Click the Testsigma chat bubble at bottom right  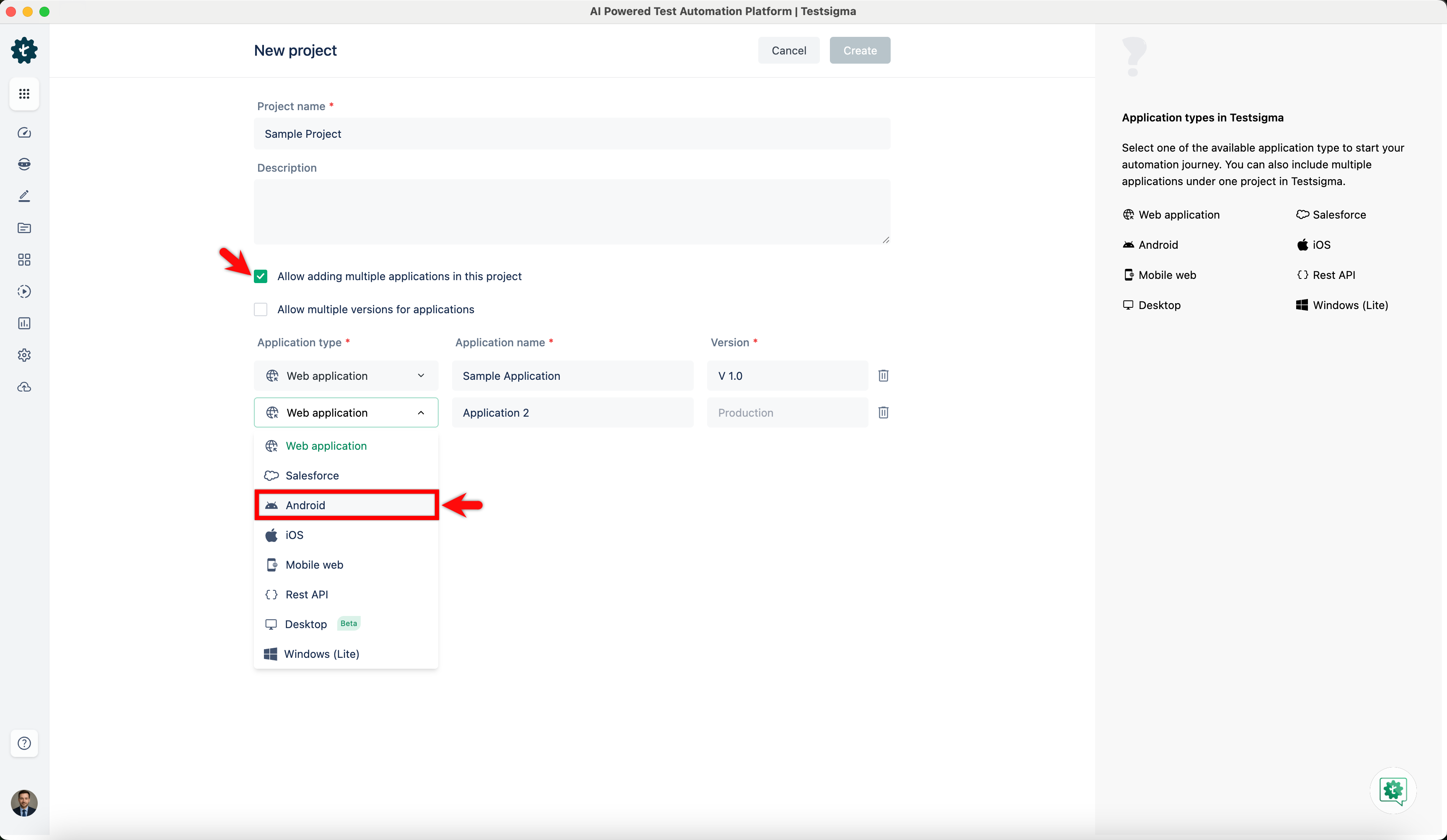point(1393,791)
